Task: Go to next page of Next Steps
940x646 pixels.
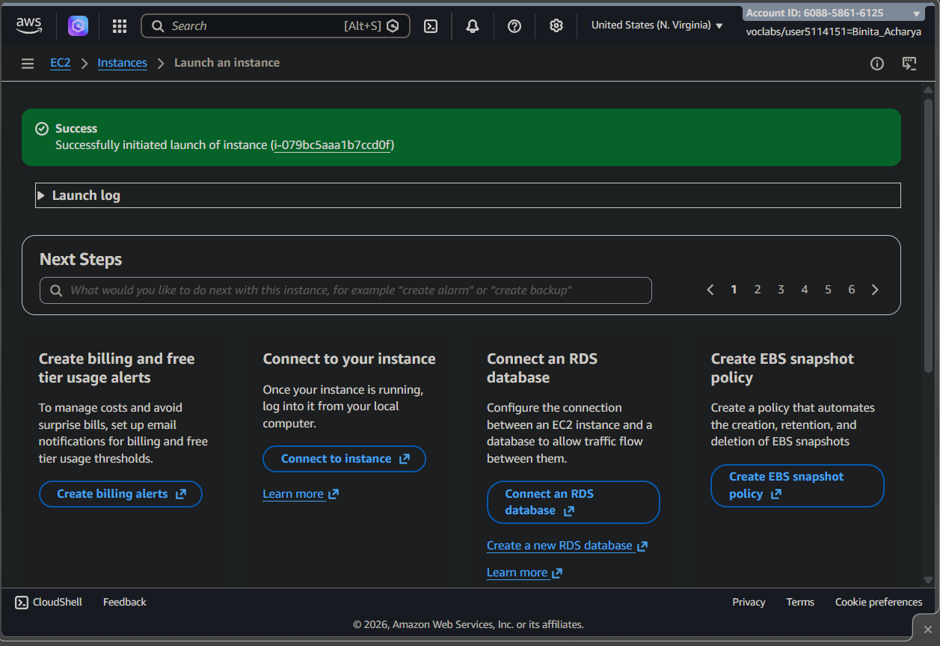Action: click(875, 290)
